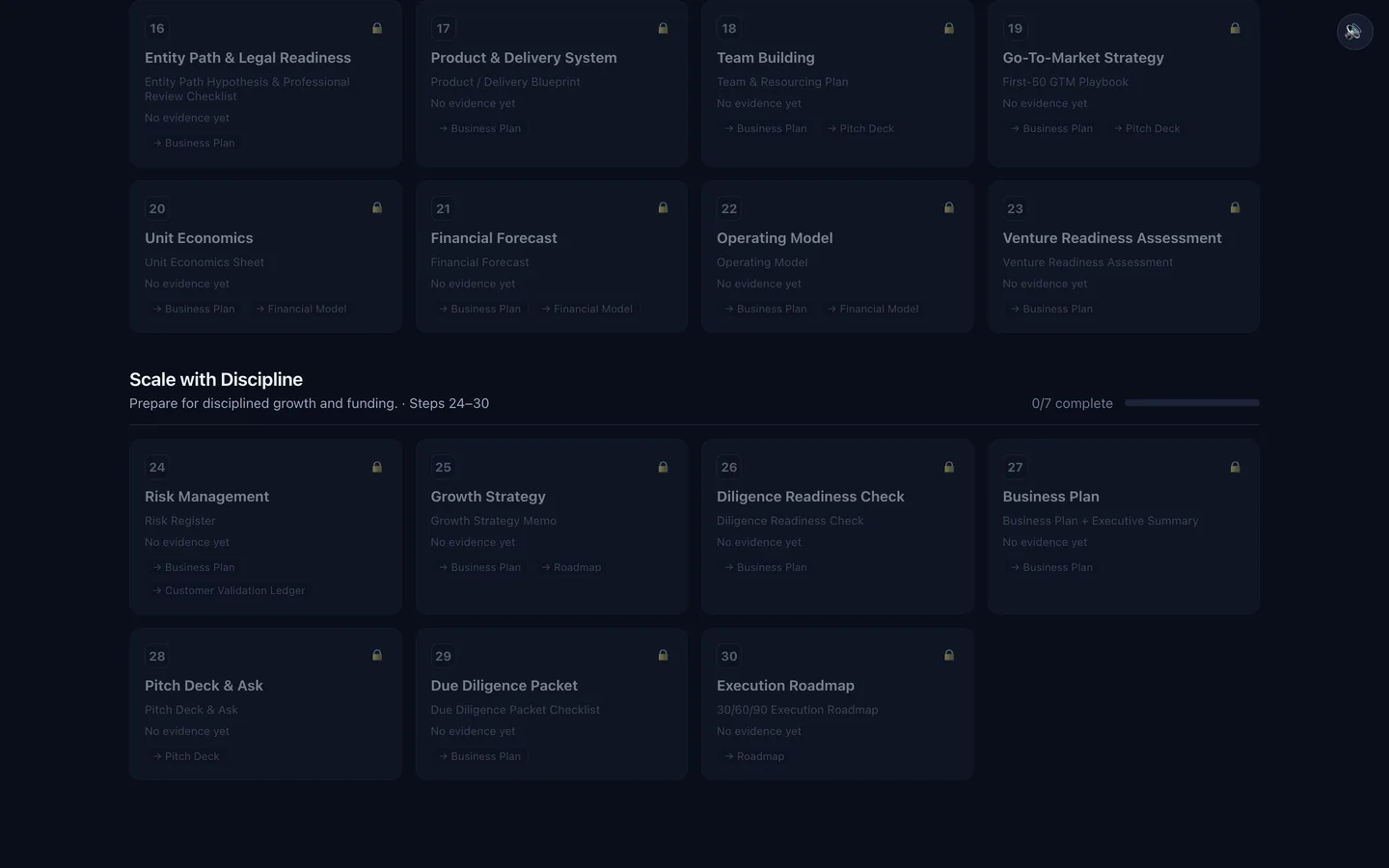Viewport: 1389px width, 868px height.
Task: Click lock icon on Financial Forecast card
Action: (x=663, y=207)
